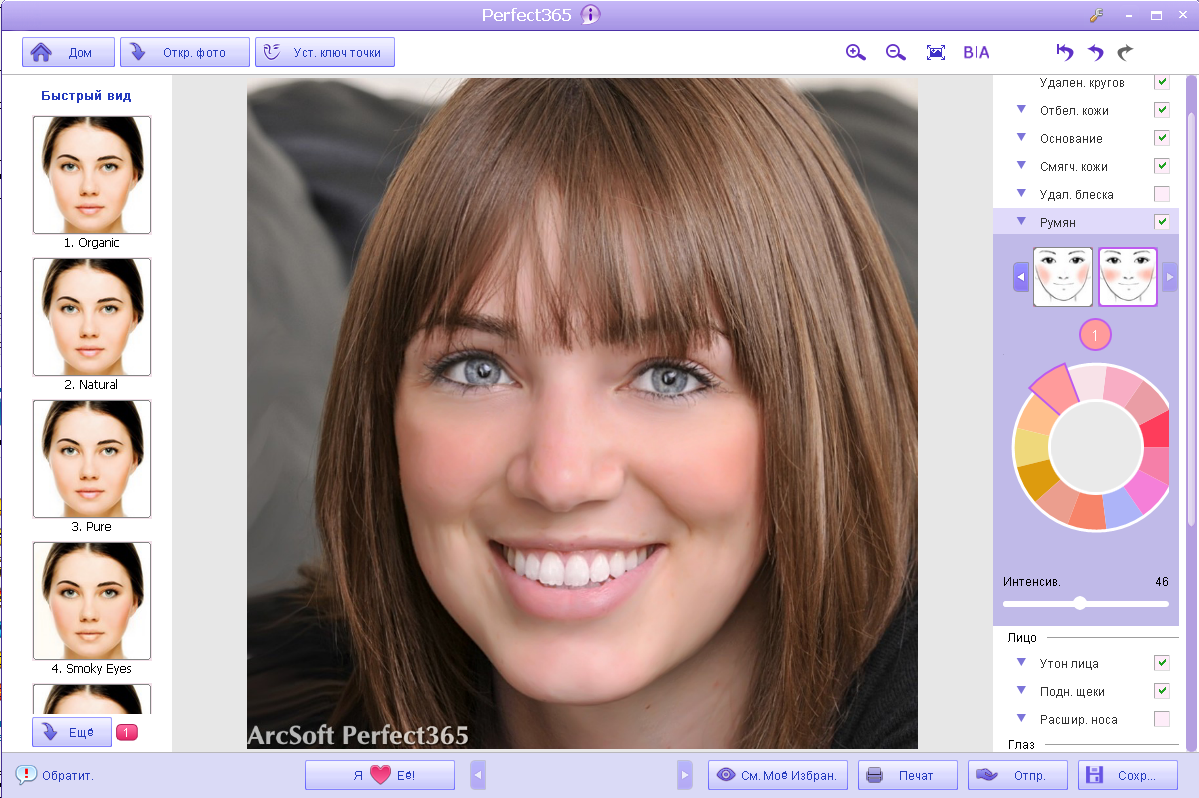Click the Ещё more styles button

(x=72, y=732)
